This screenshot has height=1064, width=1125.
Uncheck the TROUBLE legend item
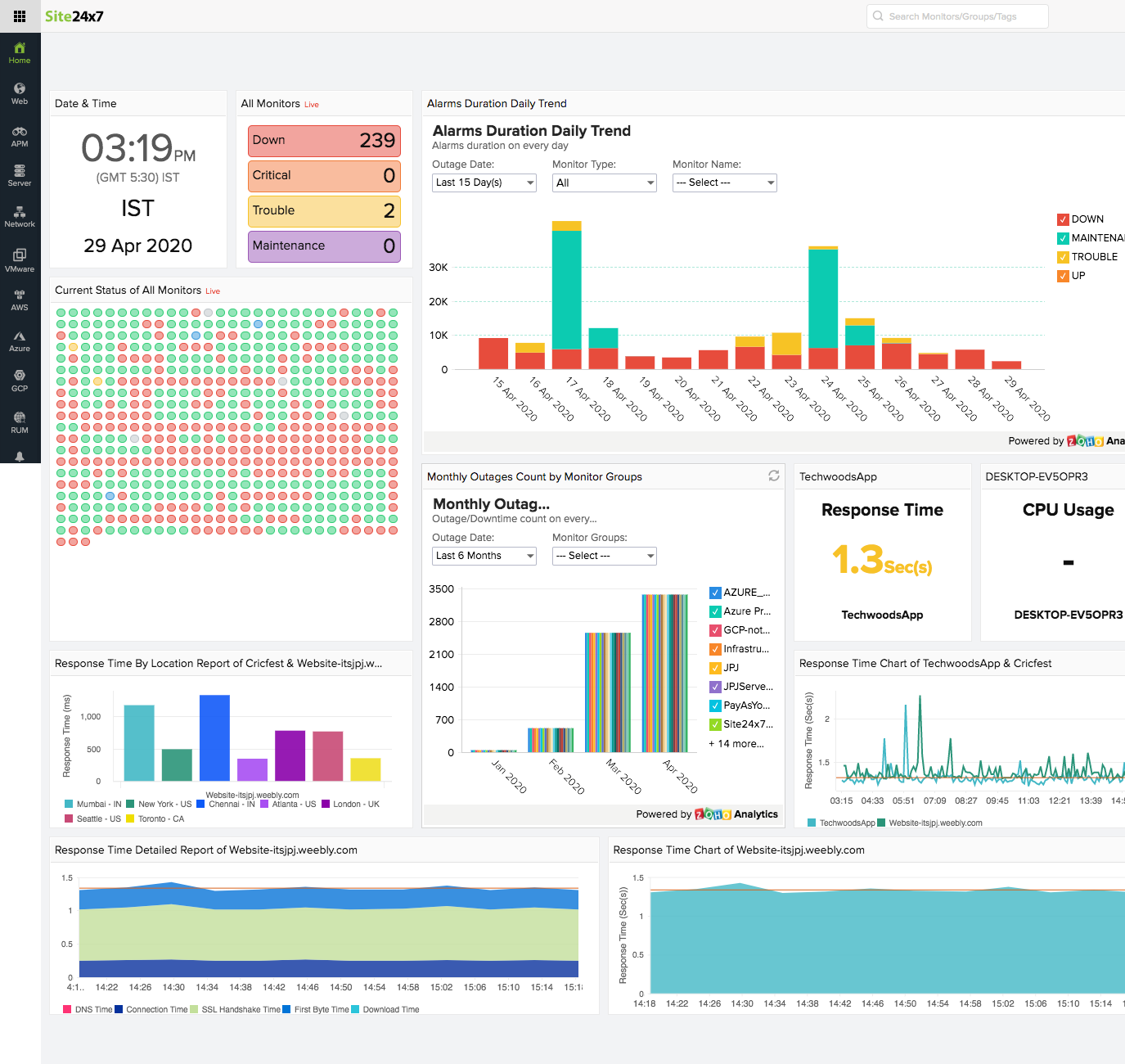(1062, 256)
